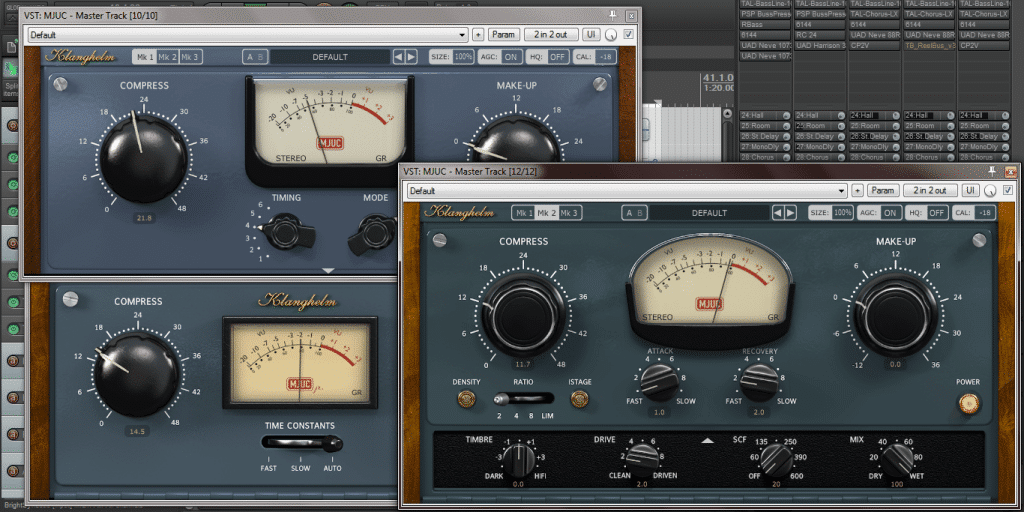Click the COMPRESS knob in the Mk 2 window
Image resolution: width=1024 pixels, height=512 pixels.
(x=524, y=315)
